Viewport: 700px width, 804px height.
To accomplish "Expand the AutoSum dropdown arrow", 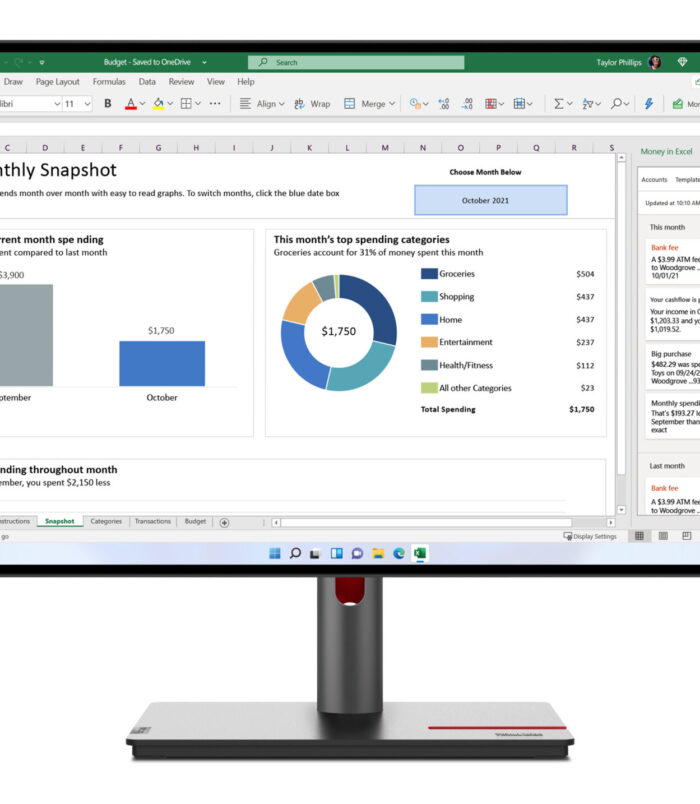I will click(x=569, y=104).
